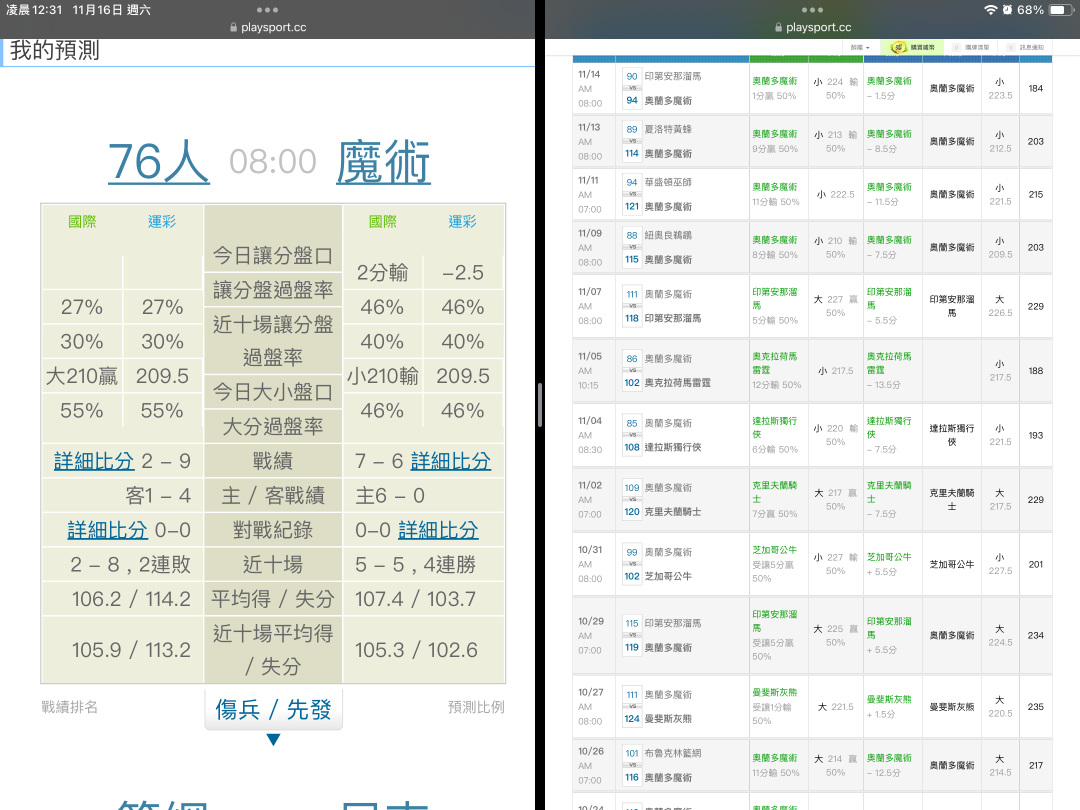Tap 106.2 / 114.2 average score cell
1080x810 pixels.
coord(123,599)
